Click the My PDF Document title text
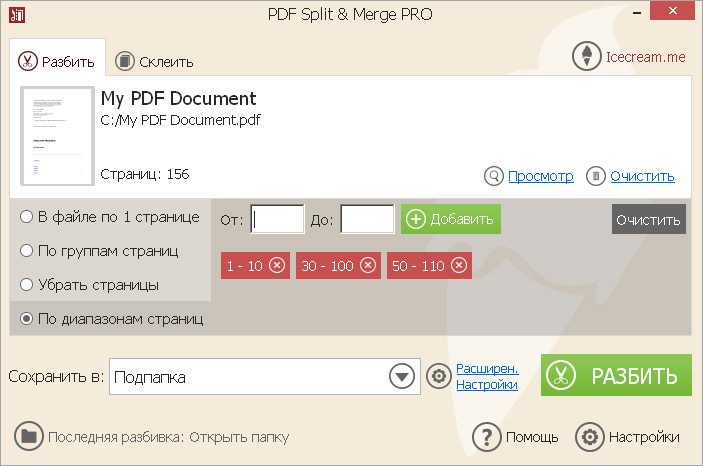Viewport: 703px width, 466px height. click(x=178, y=98)
